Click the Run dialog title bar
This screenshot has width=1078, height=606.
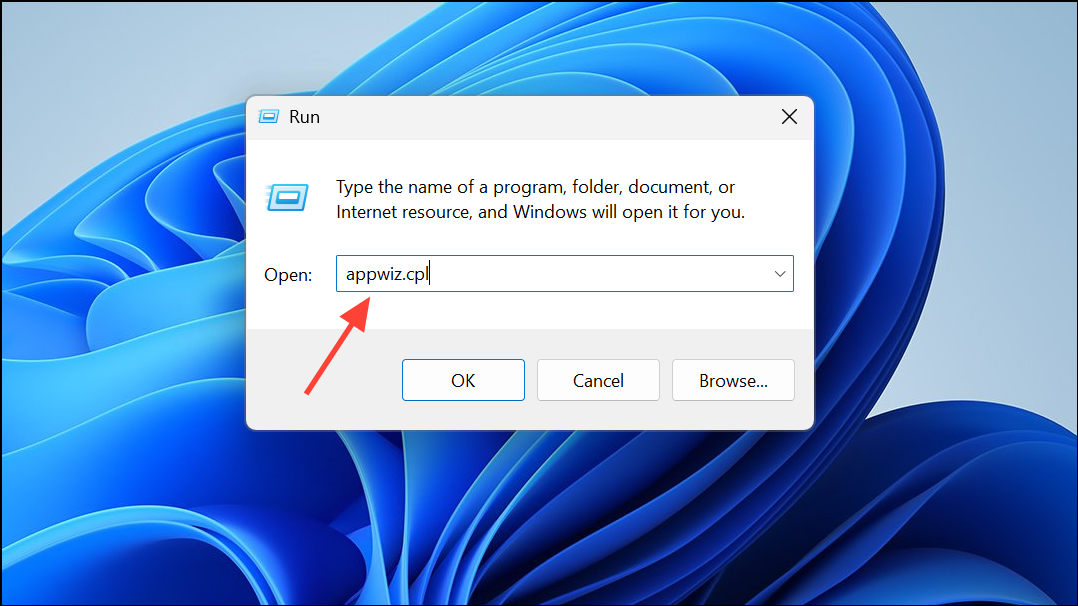tap(550, 116)
